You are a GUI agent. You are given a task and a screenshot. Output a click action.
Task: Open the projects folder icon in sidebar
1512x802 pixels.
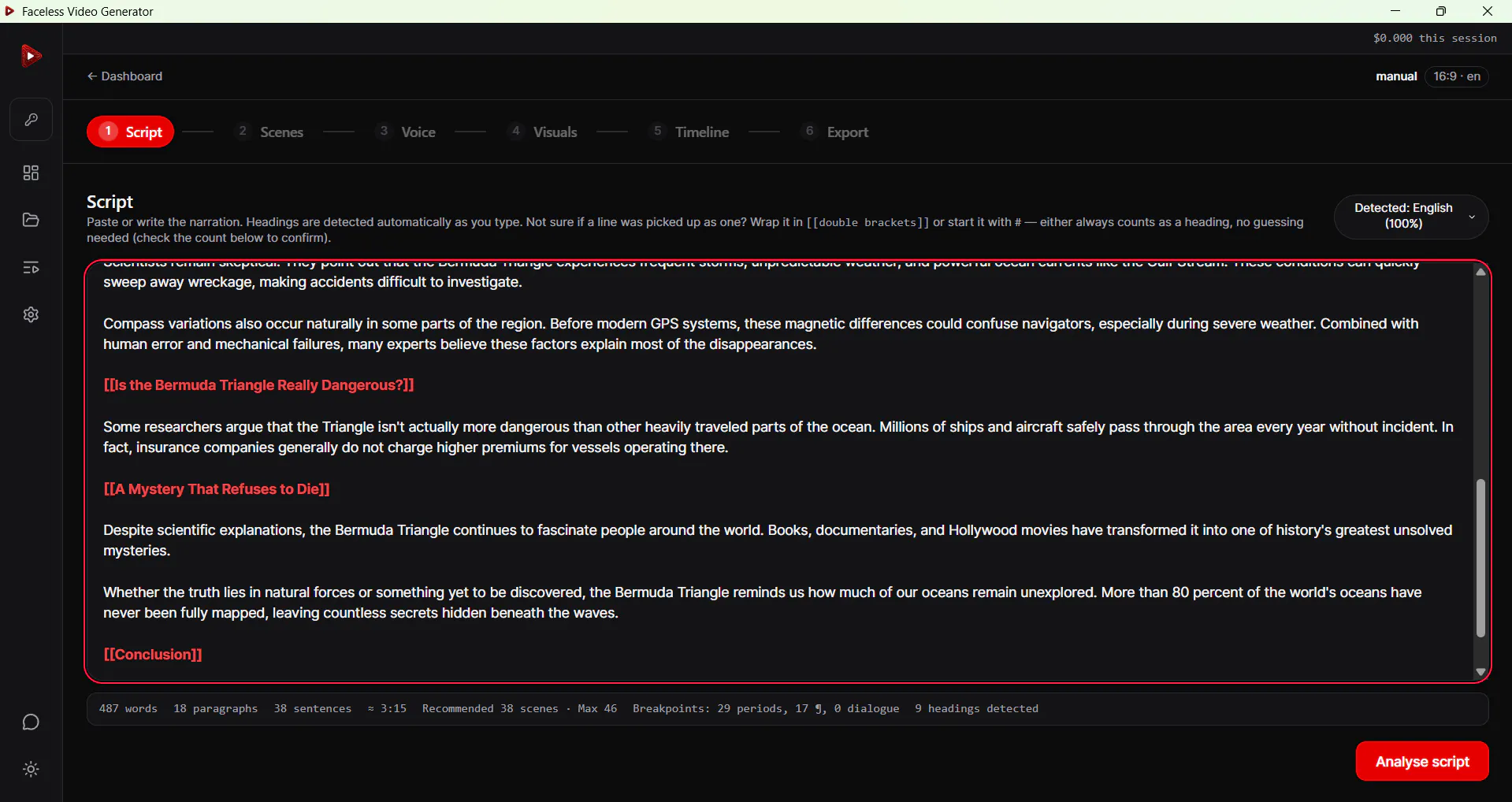[x=31, y=220]
